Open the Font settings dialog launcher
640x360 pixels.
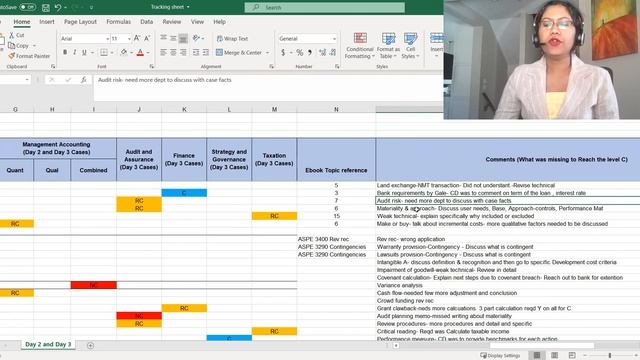click(151, 67)
